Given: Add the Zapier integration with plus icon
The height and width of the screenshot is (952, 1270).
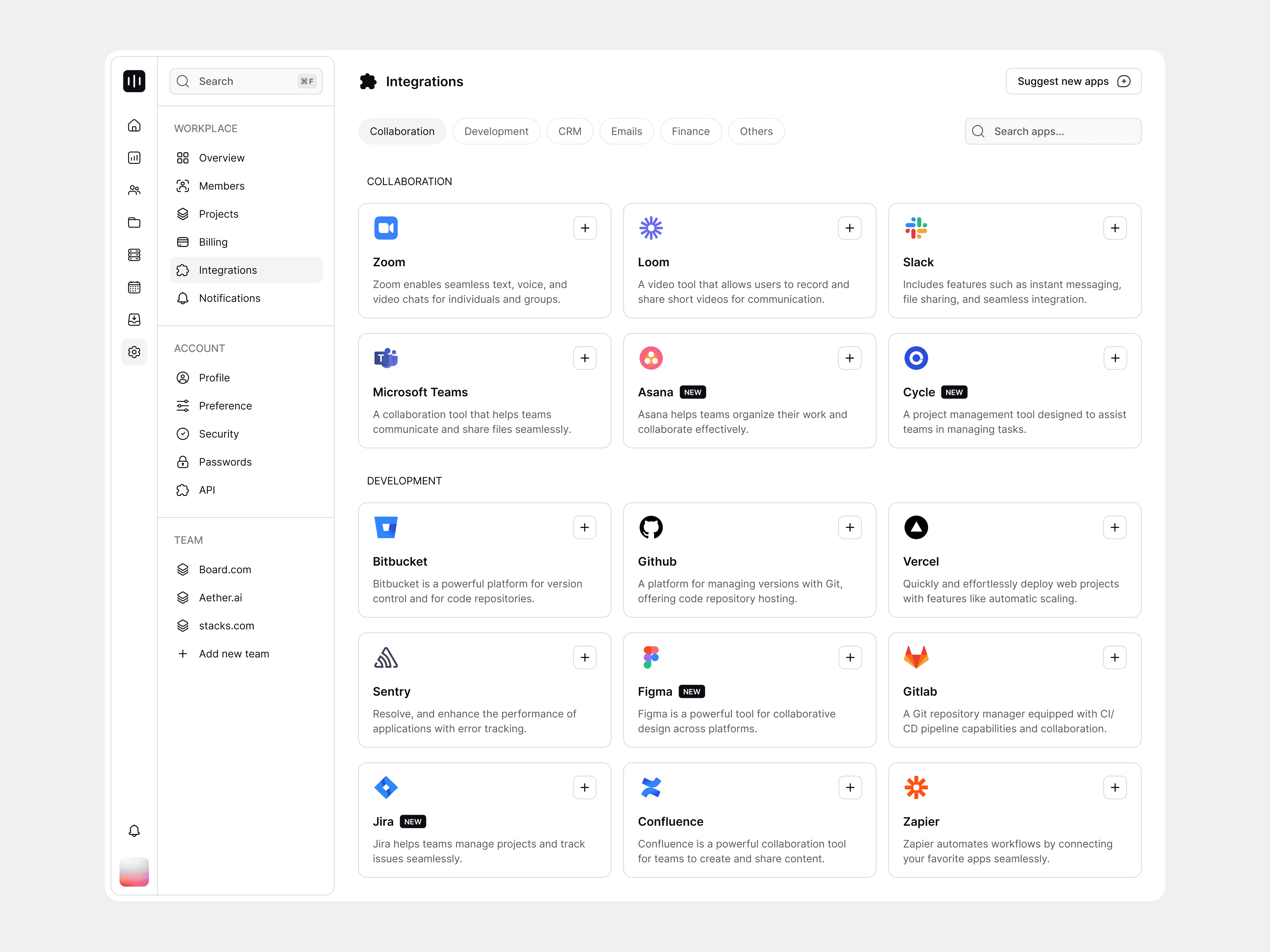Looking at the screenshot, I should pyautogui.click(x=1114, y=787).
